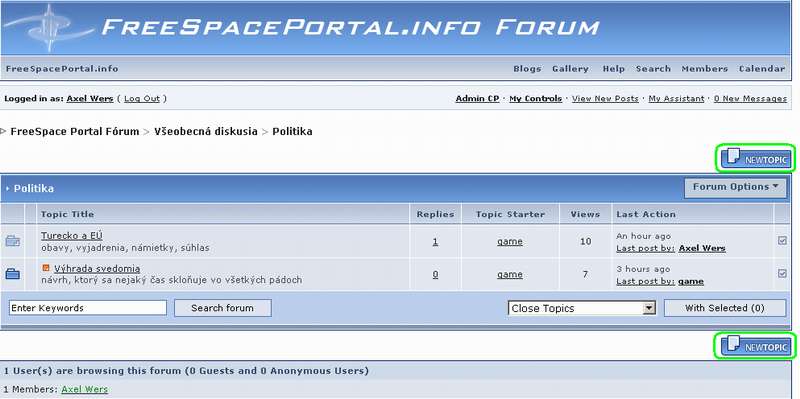Click topic starter game in Výhrada row
The image size is (800, 399).
(510, 275)
